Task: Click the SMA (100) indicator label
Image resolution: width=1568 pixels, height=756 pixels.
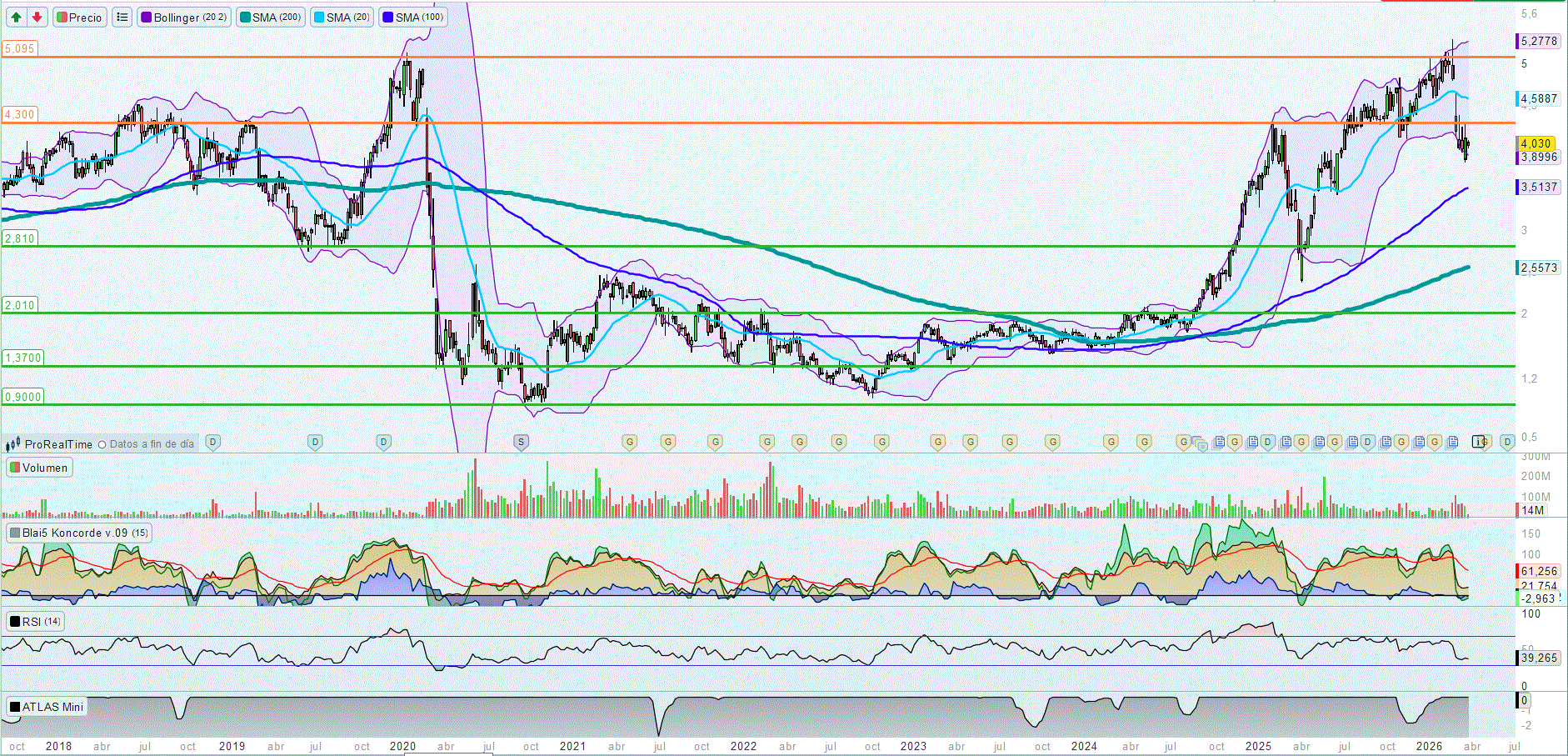Action: tap(413, 17)
